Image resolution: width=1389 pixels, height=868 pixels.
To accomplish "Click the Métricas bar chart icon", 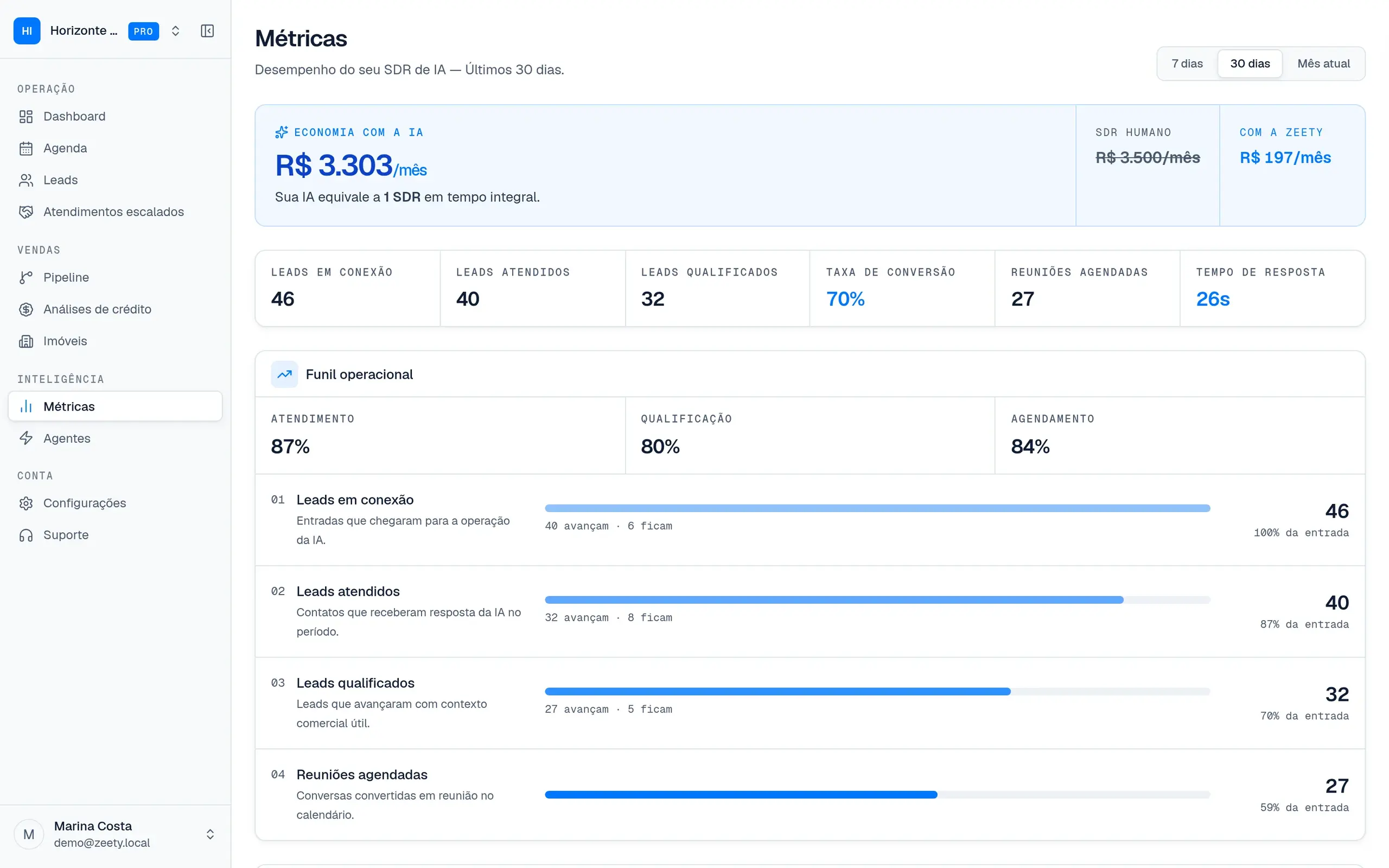I will 26,406.
